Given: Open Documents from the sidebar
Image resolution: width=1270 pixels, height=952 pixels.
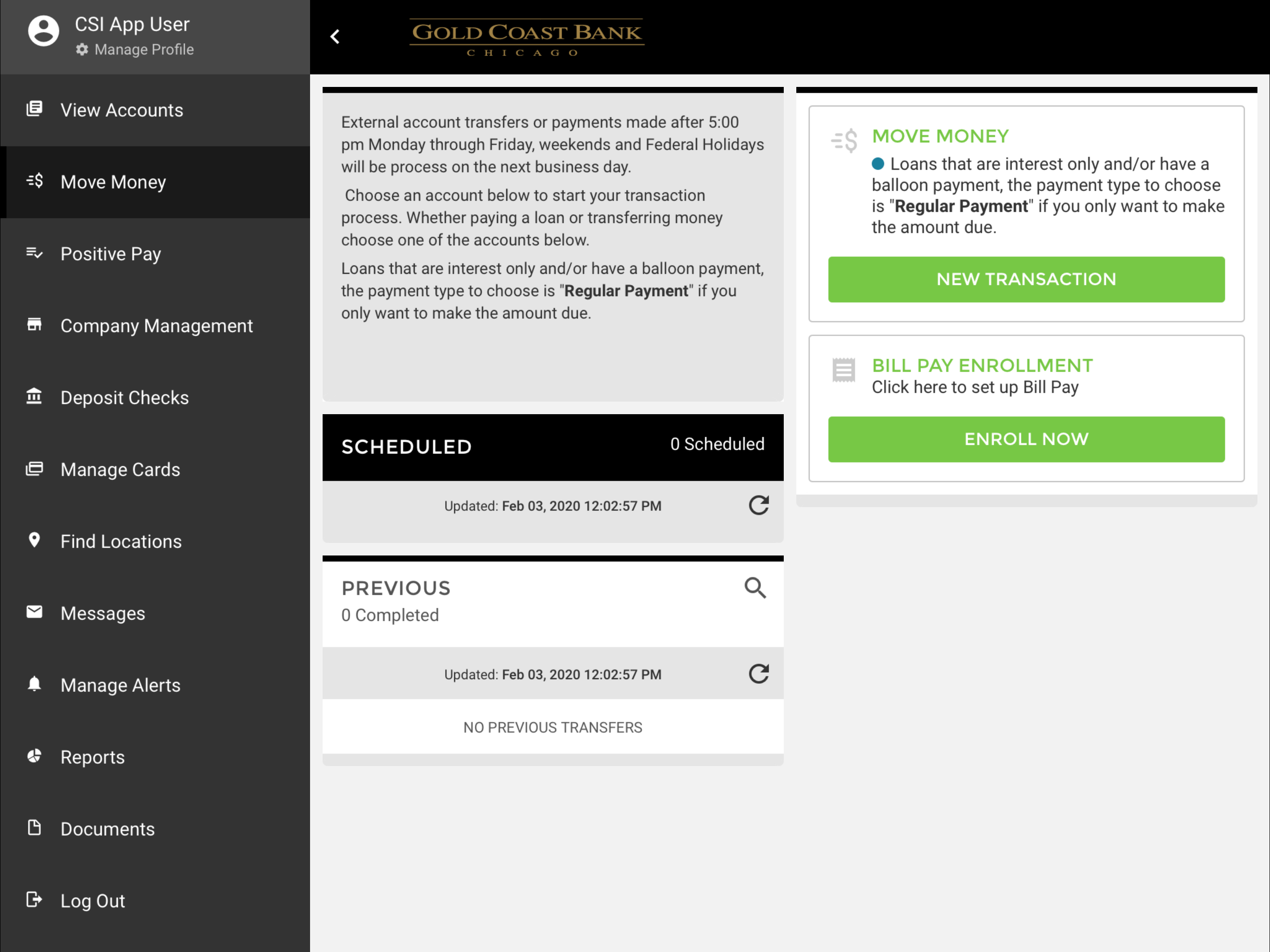Looking at the screenshot, I should click(x=155, y=828).
